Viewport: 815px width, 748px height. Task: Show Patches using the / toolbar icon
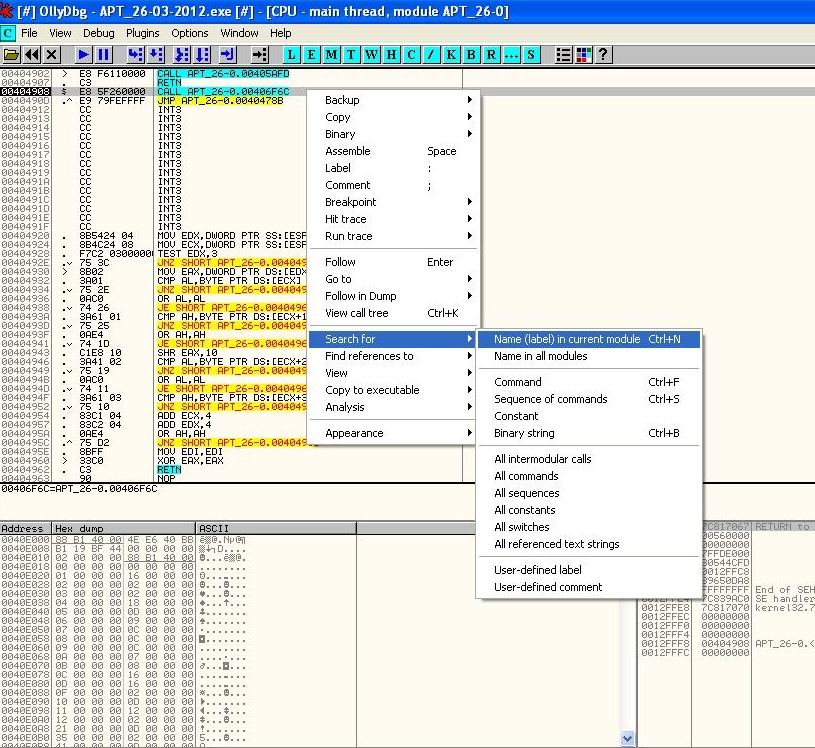[x=430, y=54]
